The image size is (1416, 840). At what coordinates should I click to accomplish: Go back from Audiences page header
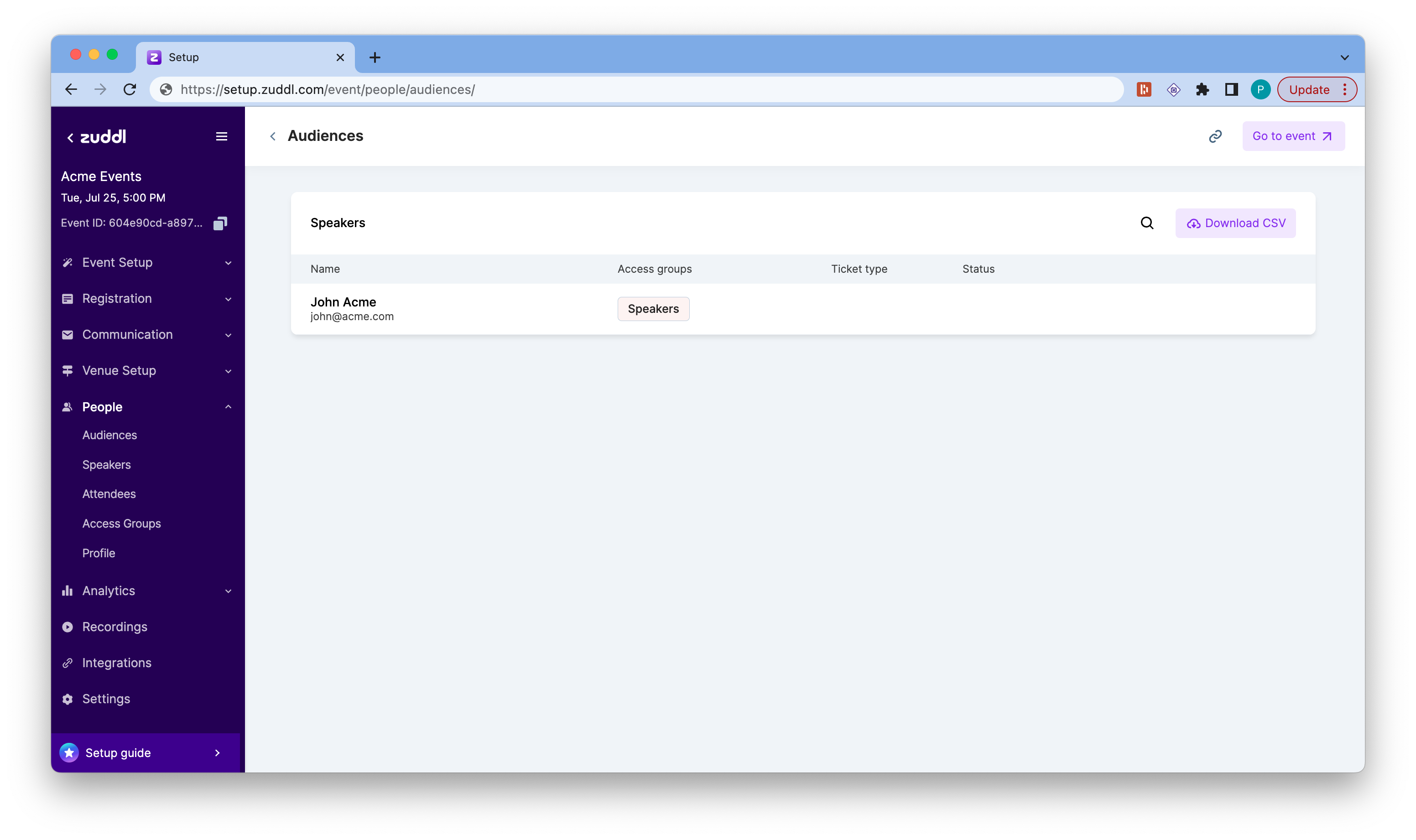pos(273,136)
